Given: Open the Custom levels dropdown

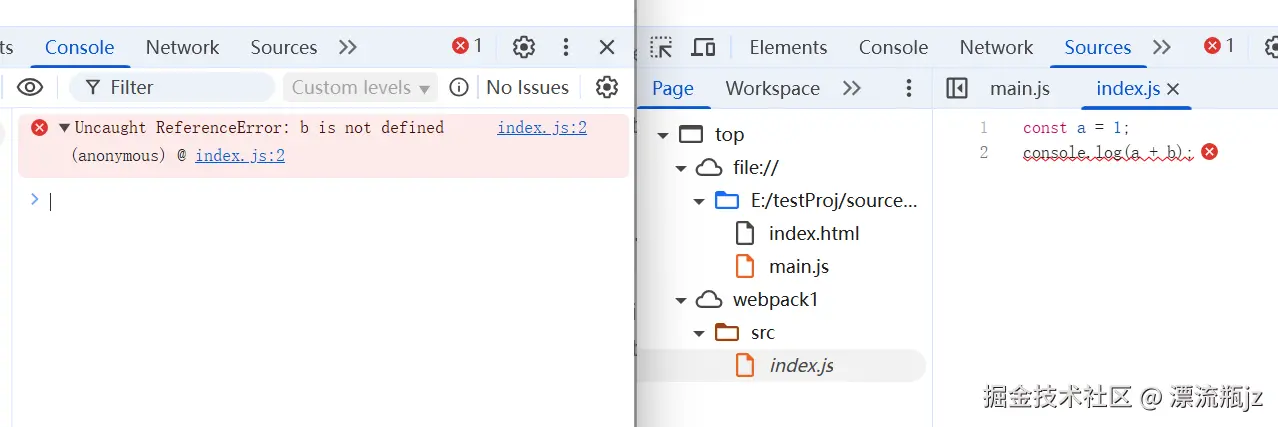Looking at the screenshot, I should click(x=360, y=87).
